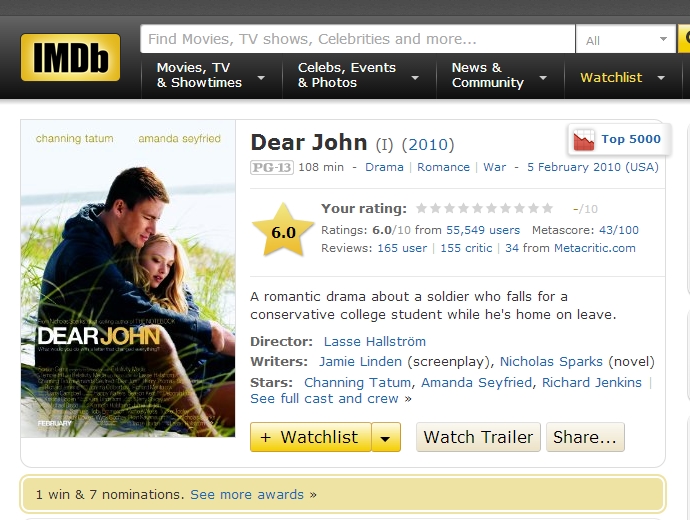This screenshot has height=520, width=690.
Task: Open writer Jamie Linden's page
Action: (360, 362)
